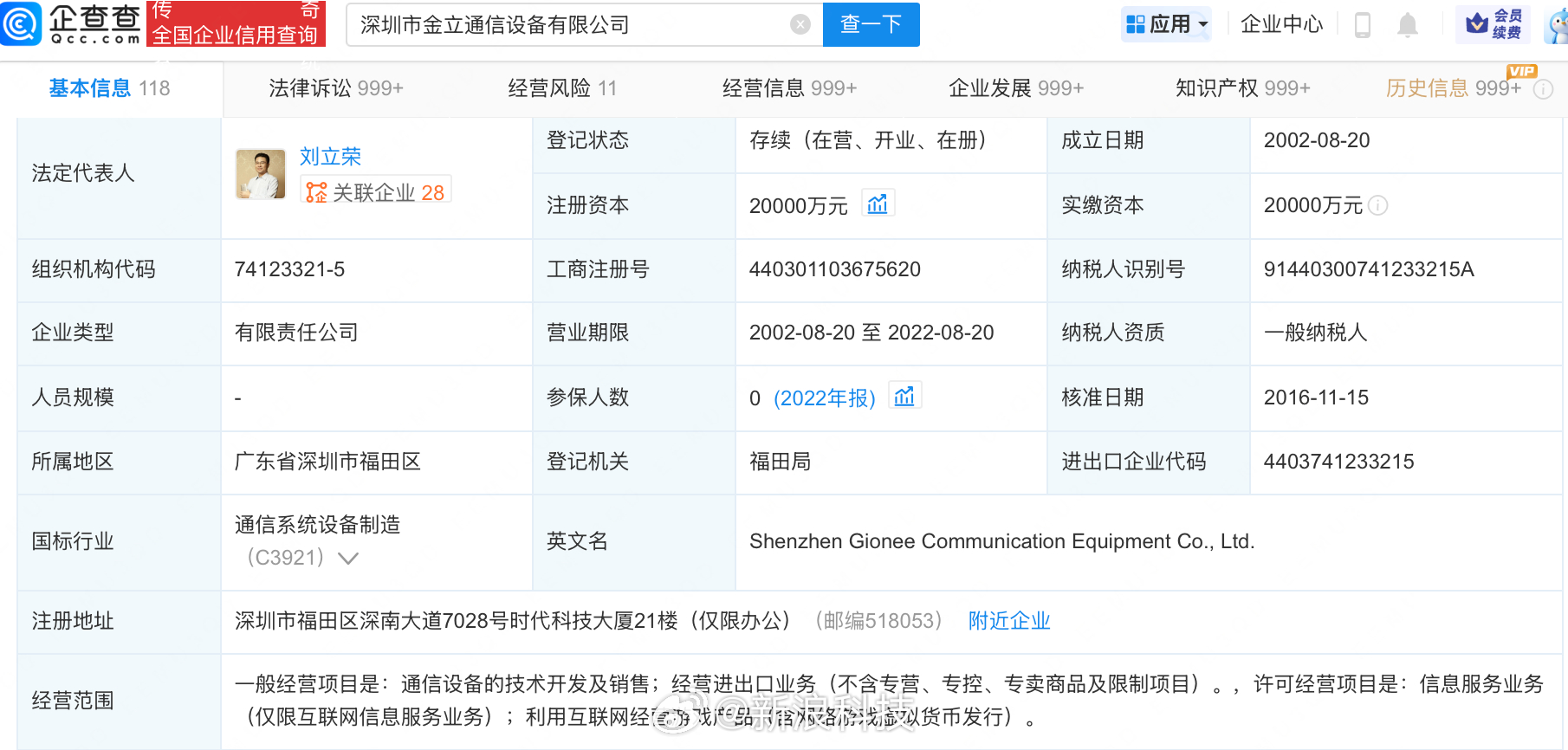Viewport: 1568px width, 750px height.
Task: Open legal representative 刘立荣 profile link
Action: tap(330, 157)
